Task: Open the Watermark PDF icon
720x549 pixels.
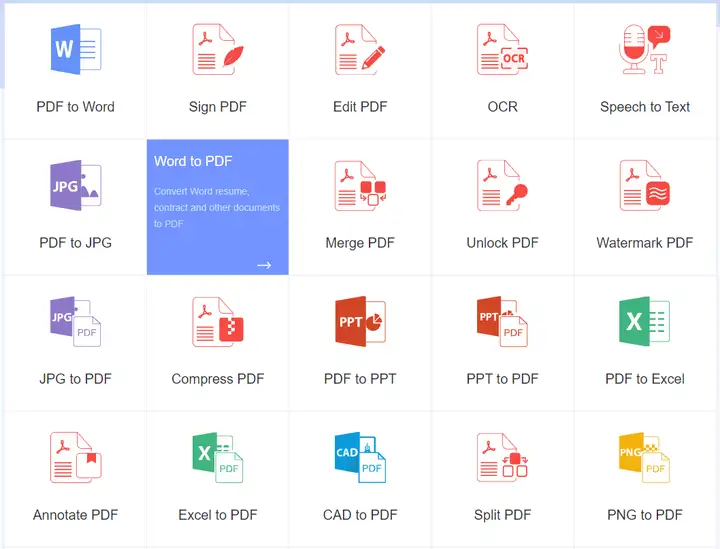Action: coord(645,185)
